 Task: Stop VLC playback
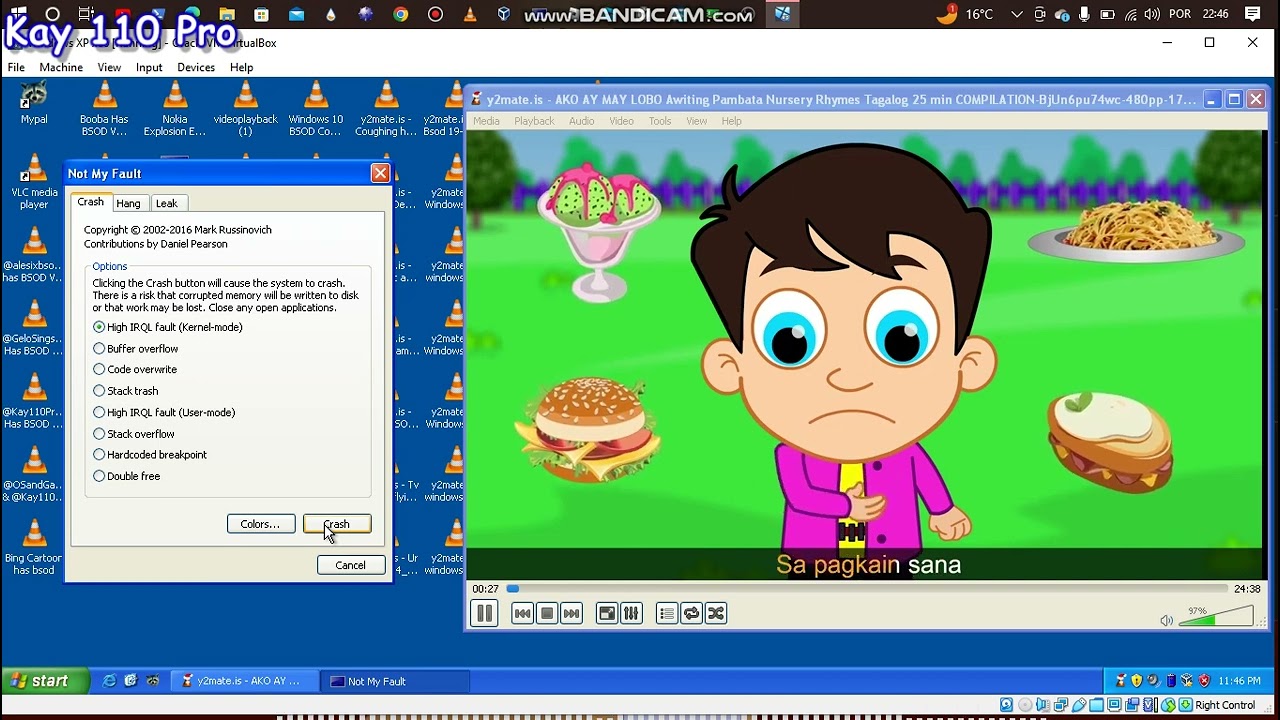(546, 613)
